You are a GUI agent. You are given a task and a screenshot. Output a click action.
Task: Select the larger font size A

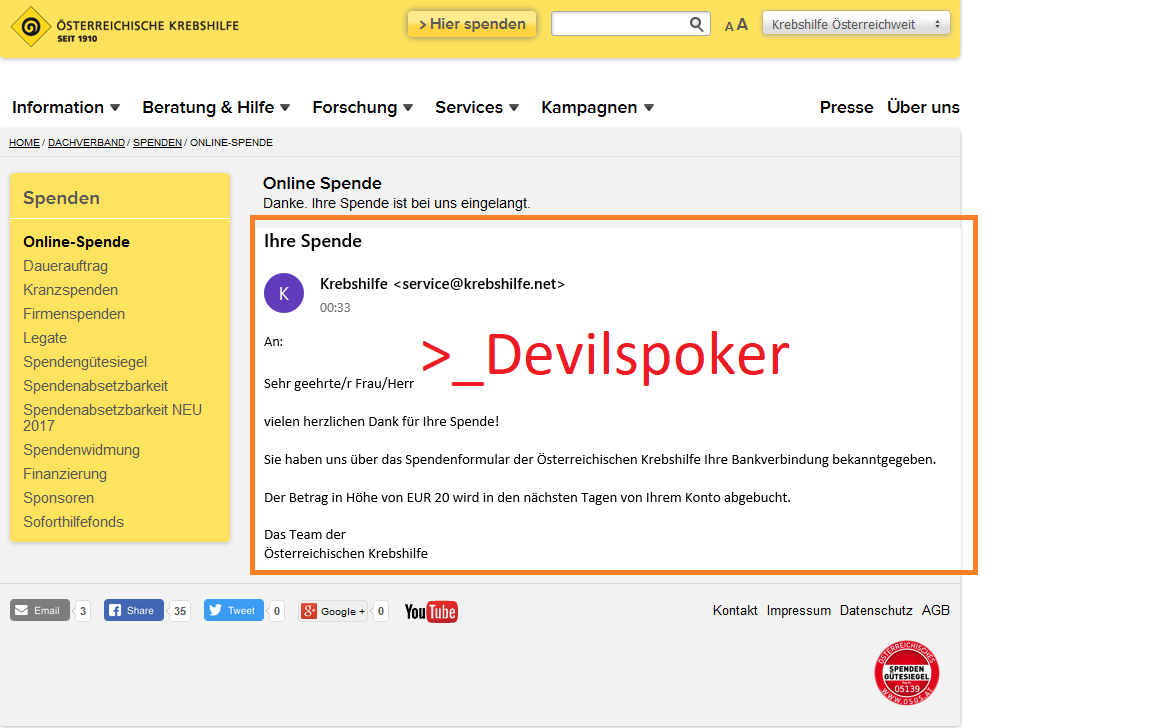tap(742, 24)
